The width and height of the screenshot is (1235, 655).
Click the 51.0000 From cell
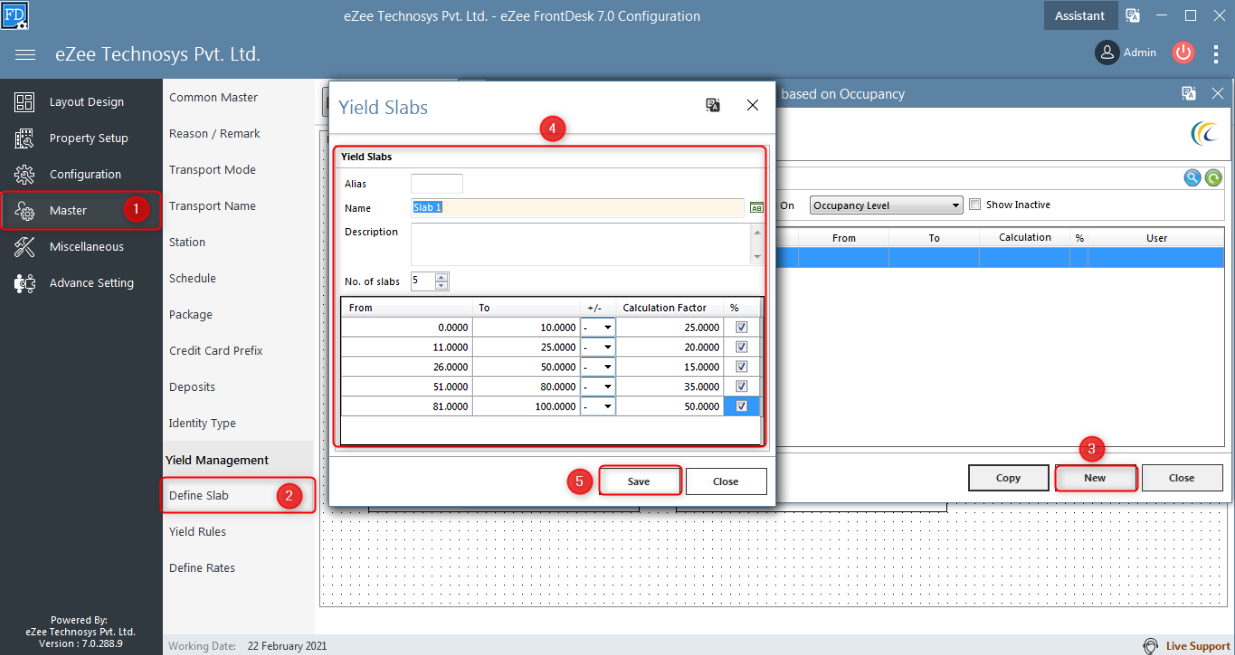(406, 386)
